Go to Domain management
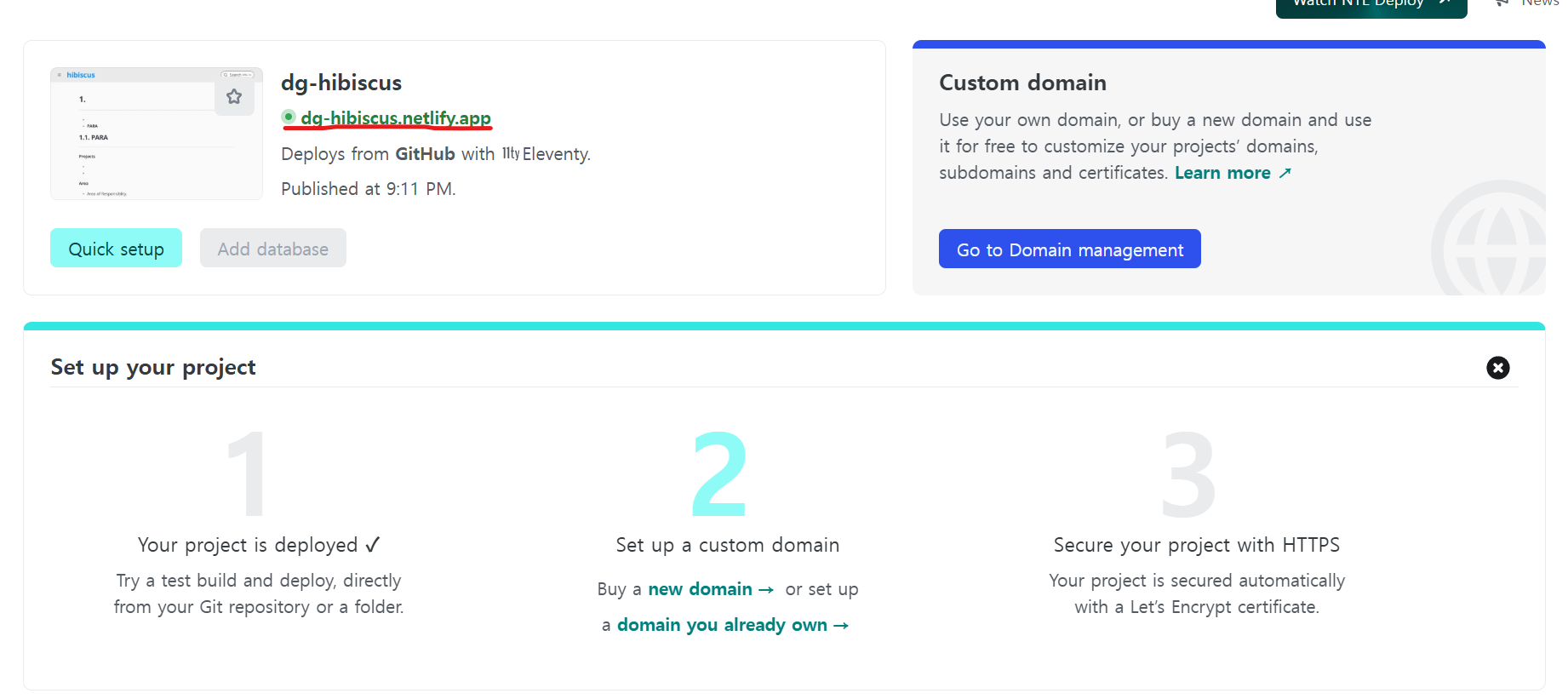 (x=1069, y=249)
